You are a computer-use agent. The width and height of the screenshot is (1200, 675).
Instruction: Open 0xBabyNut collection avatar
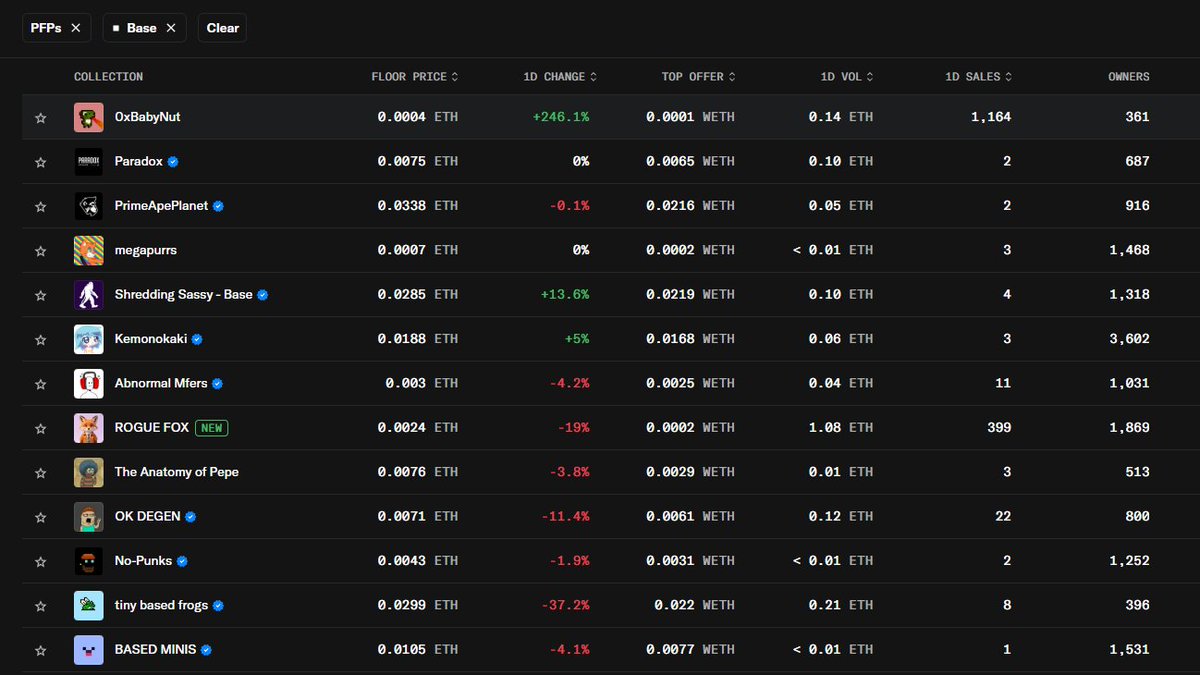89,117
